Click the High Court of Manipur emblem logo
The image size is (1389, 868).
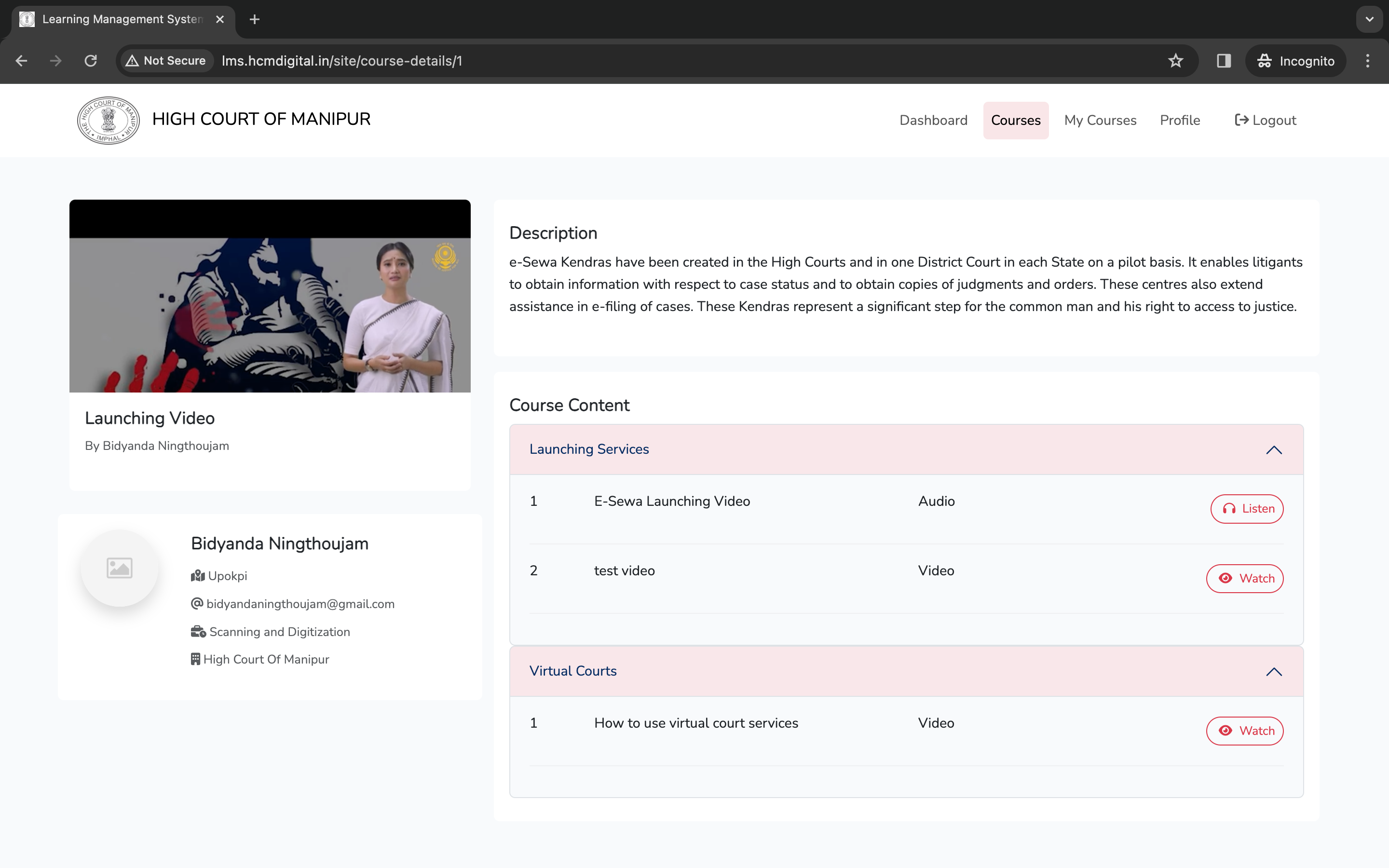click(x=109, y=121)
